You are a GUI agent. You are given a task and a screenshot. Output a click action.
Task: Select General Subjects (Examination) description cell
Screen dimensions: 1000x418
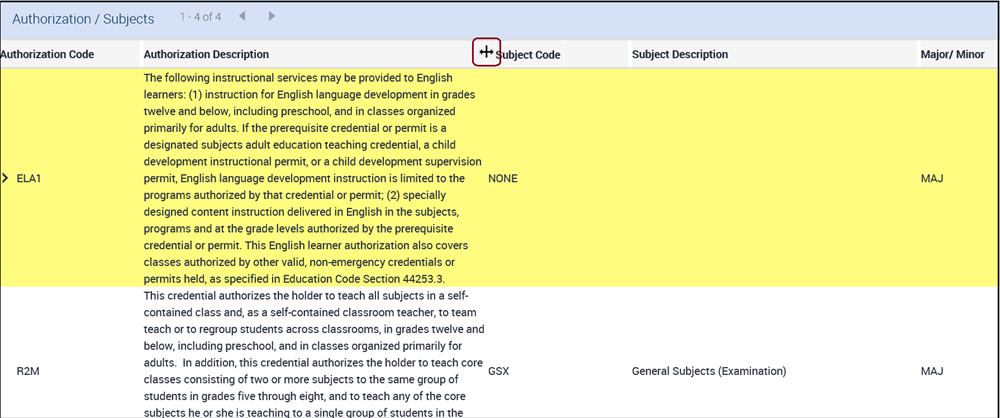[x=709, y=371]
